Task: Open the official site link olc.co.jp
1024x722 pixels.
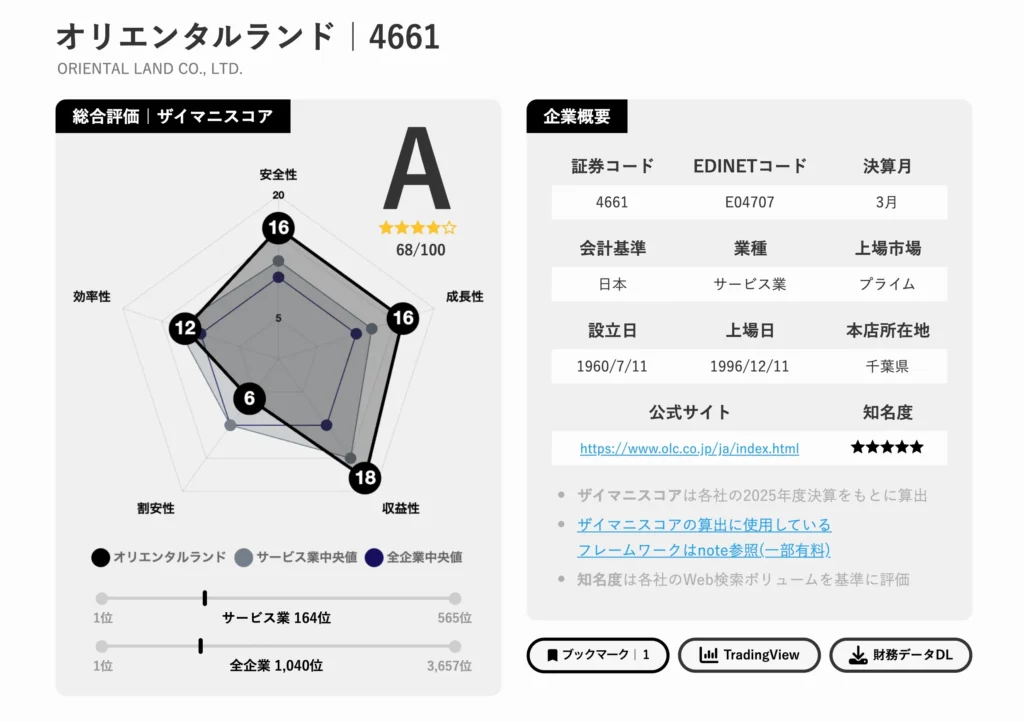Action: (x=689, y=448)
